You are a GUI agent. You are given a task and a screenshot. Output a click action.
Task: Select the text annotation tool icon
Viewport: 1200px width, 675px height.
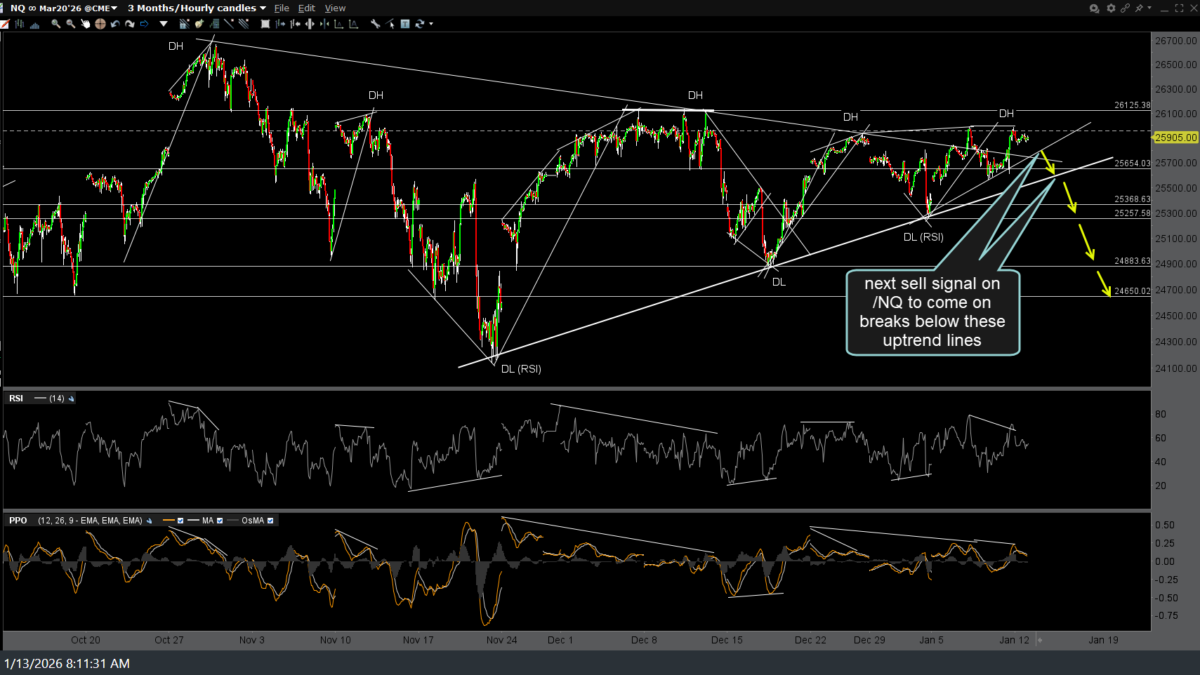click(405, 23)
